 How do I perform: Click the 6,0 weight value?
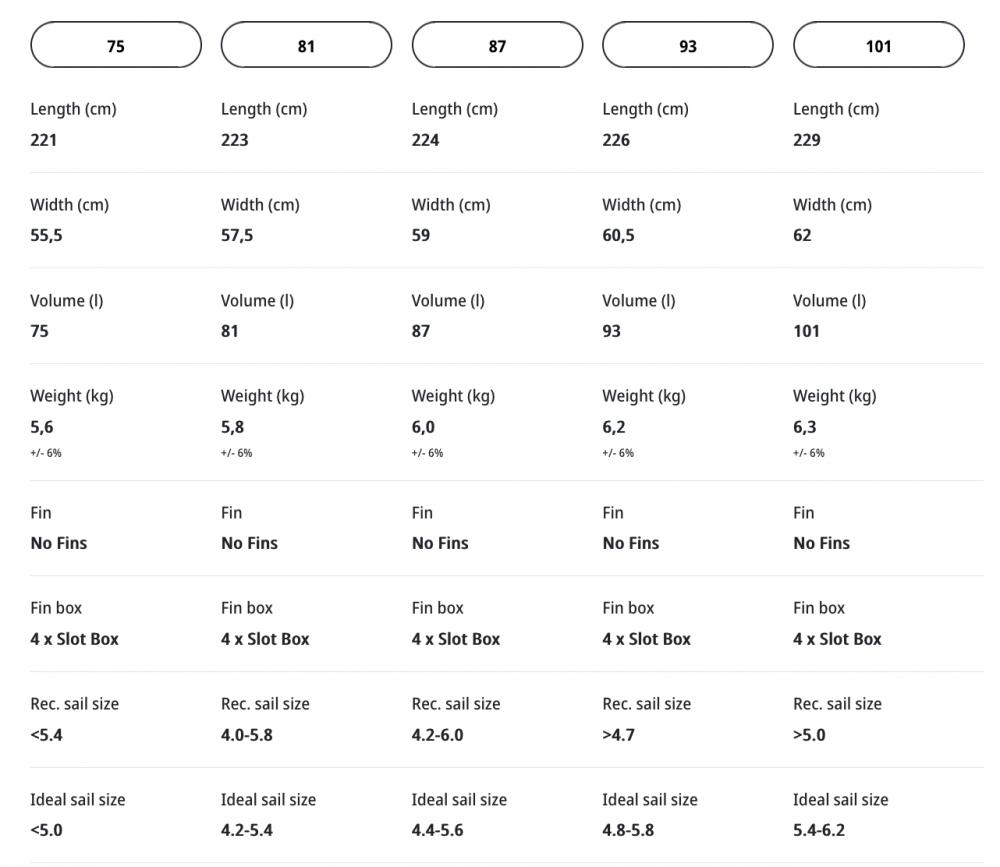(423, 427)
